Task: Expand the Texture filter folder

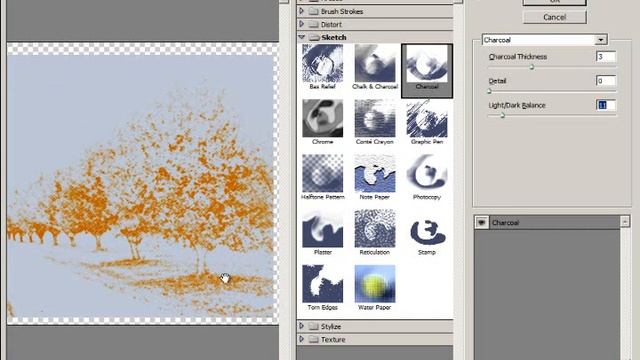Action: click(302, 339)
